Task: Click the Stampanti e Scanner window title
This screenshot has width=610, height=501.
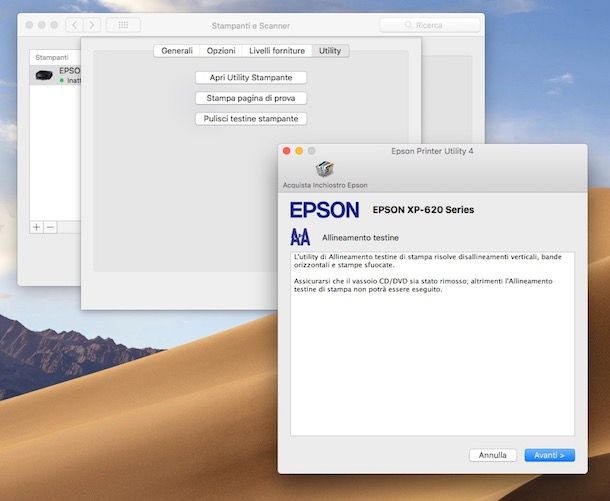Action: click(251, 26)
